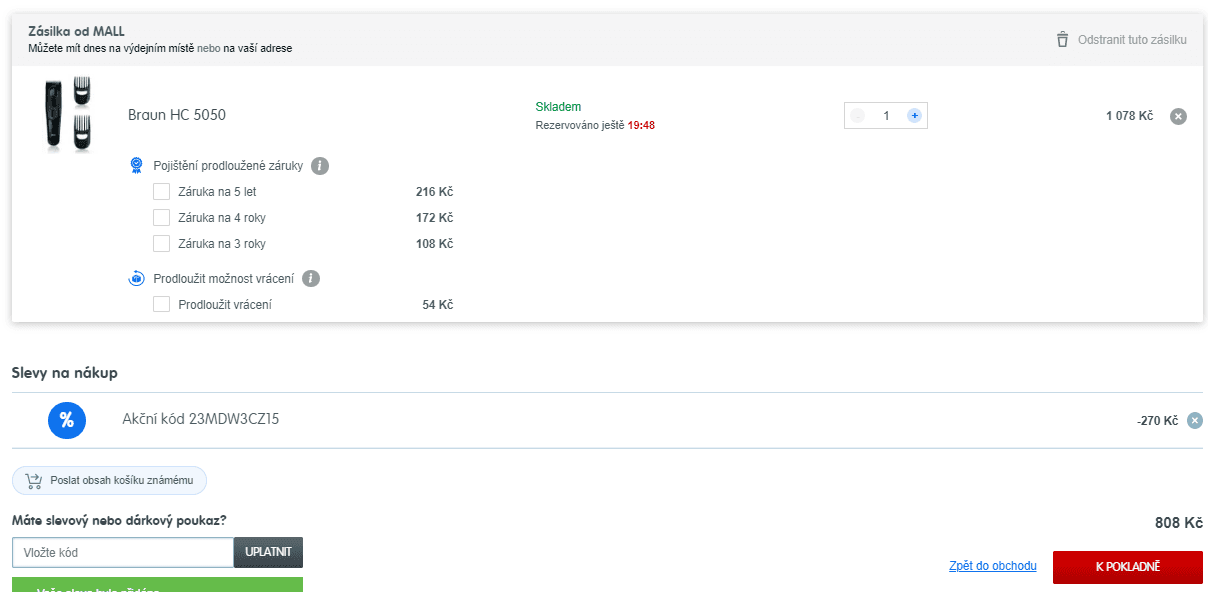The width and height of the screenshot is (1208, 592).
Task: Click the 54 Kč return extension price
Action: (438, 305)
